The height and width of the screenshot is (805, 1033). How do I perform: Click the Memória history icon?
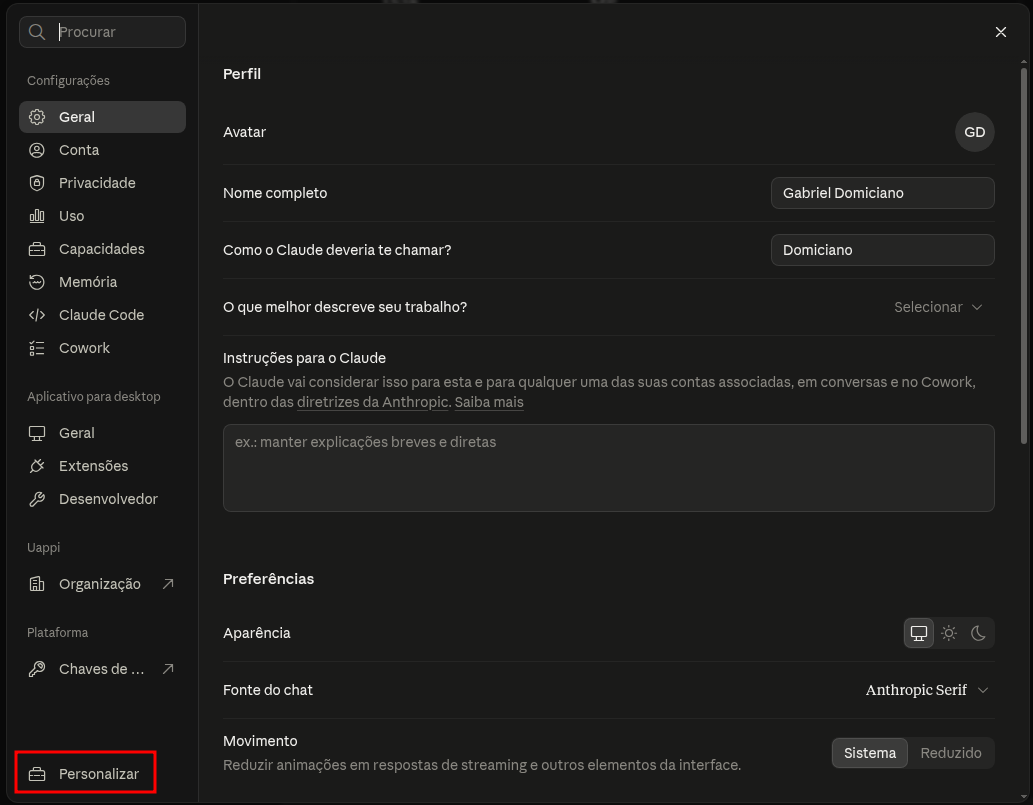point(37,282)
